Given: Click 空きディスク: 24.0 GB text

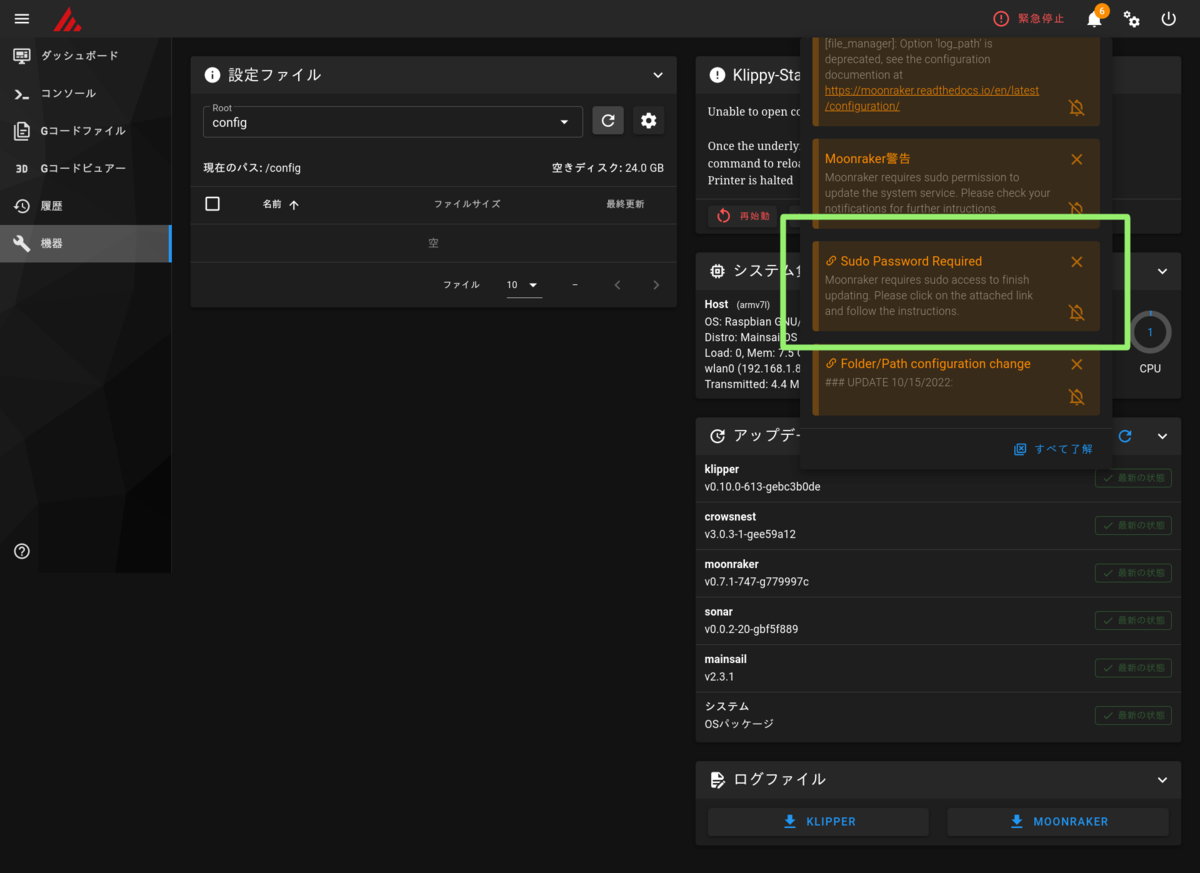Looking at the screenshot, I should click(608, 168).
